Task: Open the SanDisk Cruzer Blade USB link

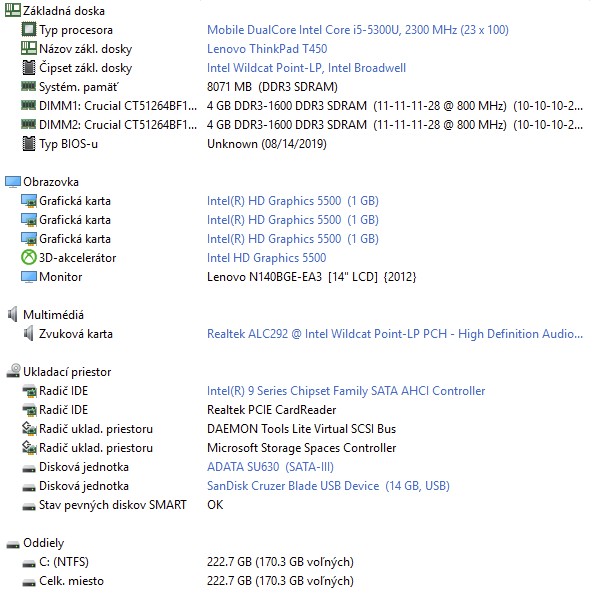Action: click(x=328, y=486)
